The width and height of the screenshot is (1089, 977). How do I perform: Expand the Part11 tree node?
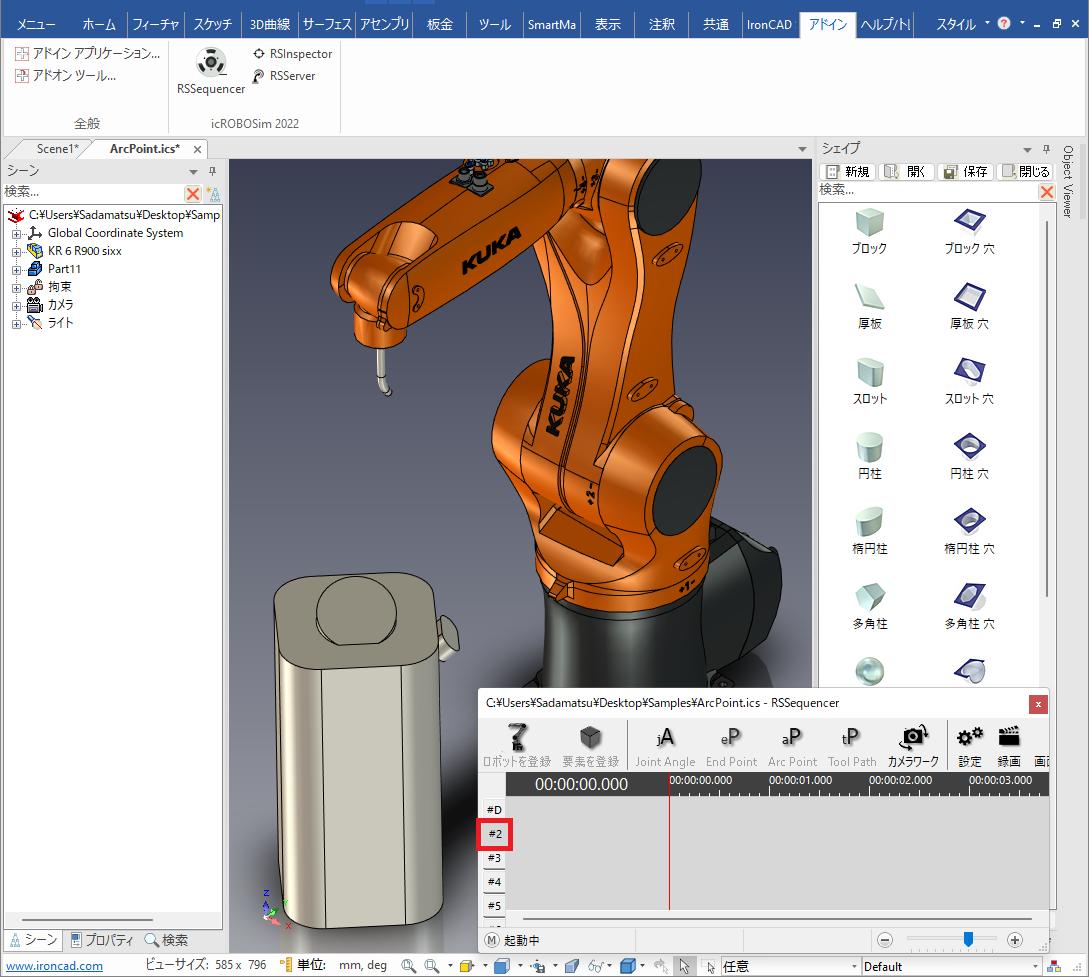(16, 270)
